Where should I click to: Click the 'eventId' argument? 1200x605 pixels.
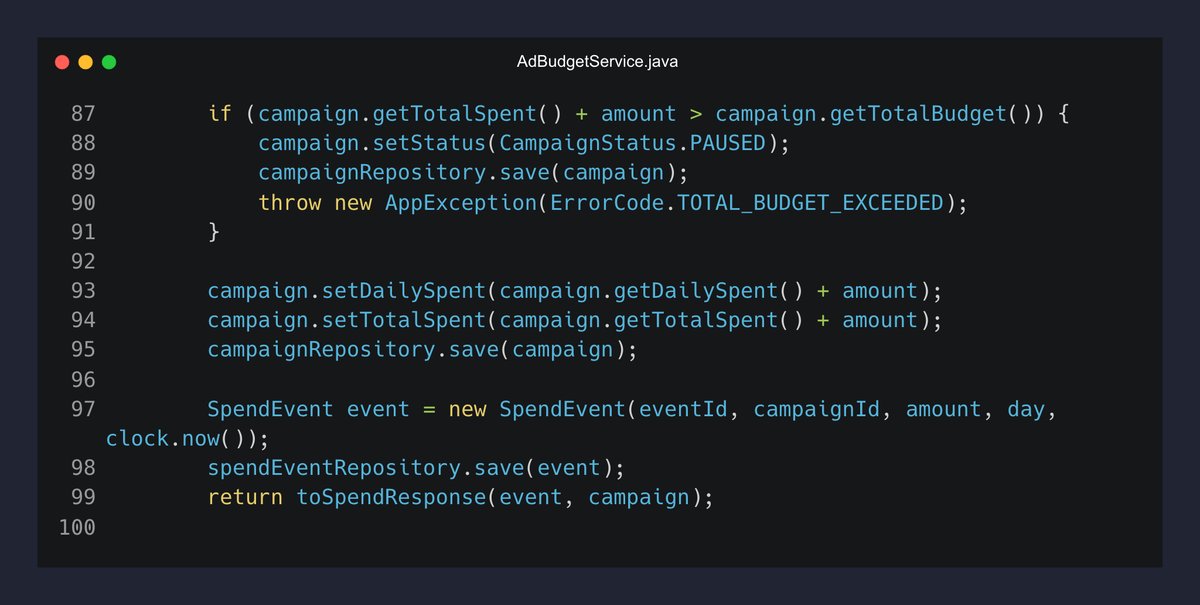pos(684,408)
